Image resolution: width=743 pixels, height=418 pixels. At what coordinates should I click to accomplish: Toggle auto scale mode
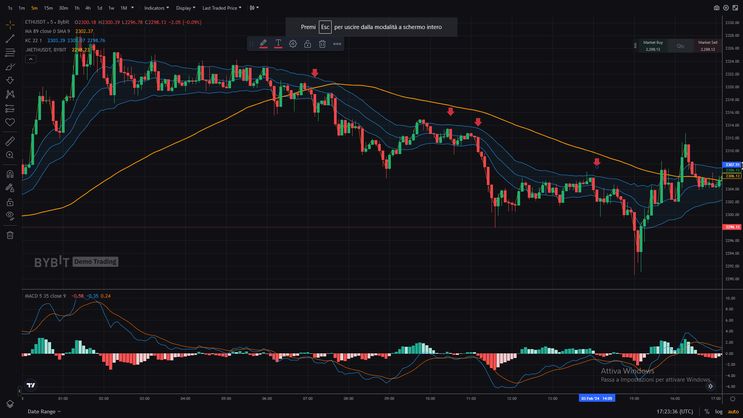733,411
